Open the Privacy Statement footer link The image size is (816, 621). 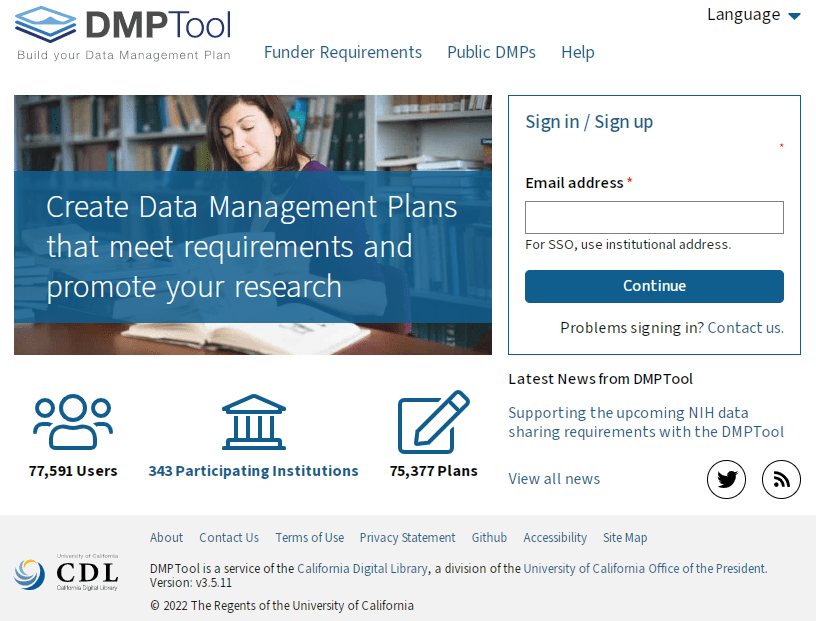pos(407,537)
